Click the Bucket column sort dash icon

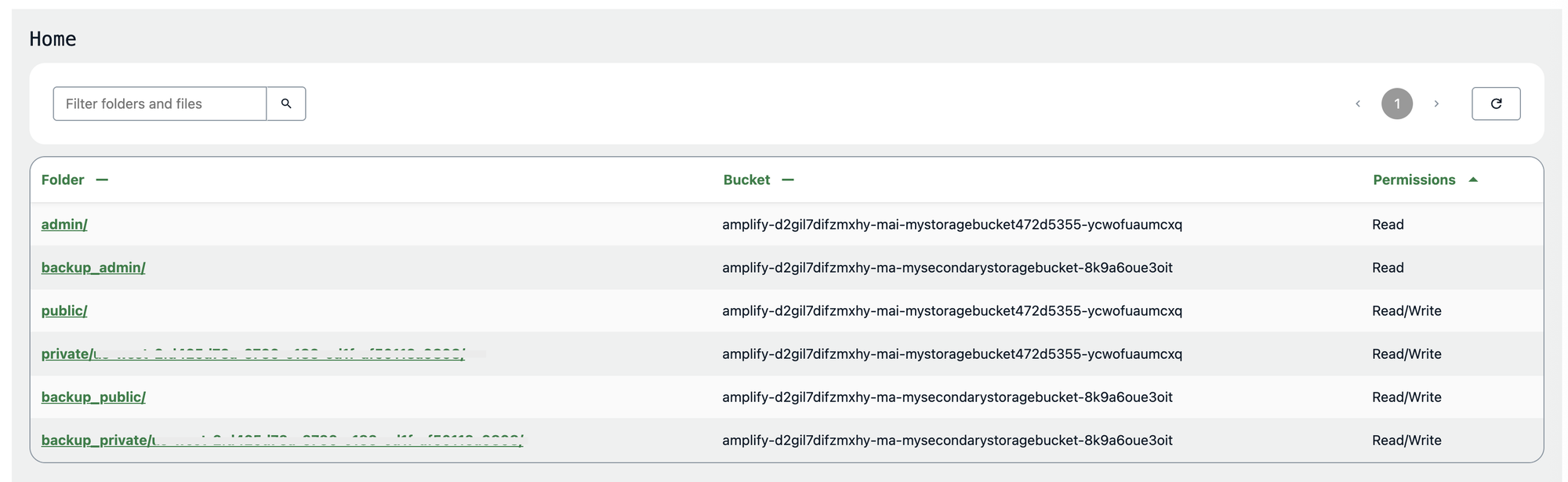788,179
